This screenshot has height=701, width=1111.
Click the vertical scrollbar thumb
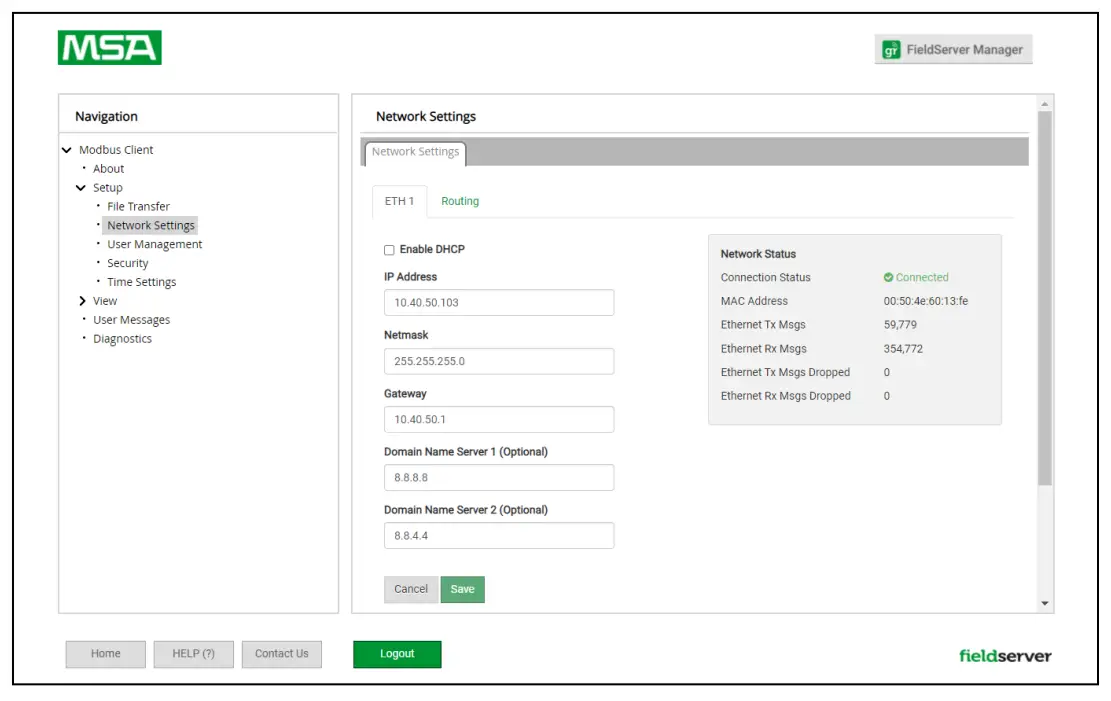coord(1044,298)
